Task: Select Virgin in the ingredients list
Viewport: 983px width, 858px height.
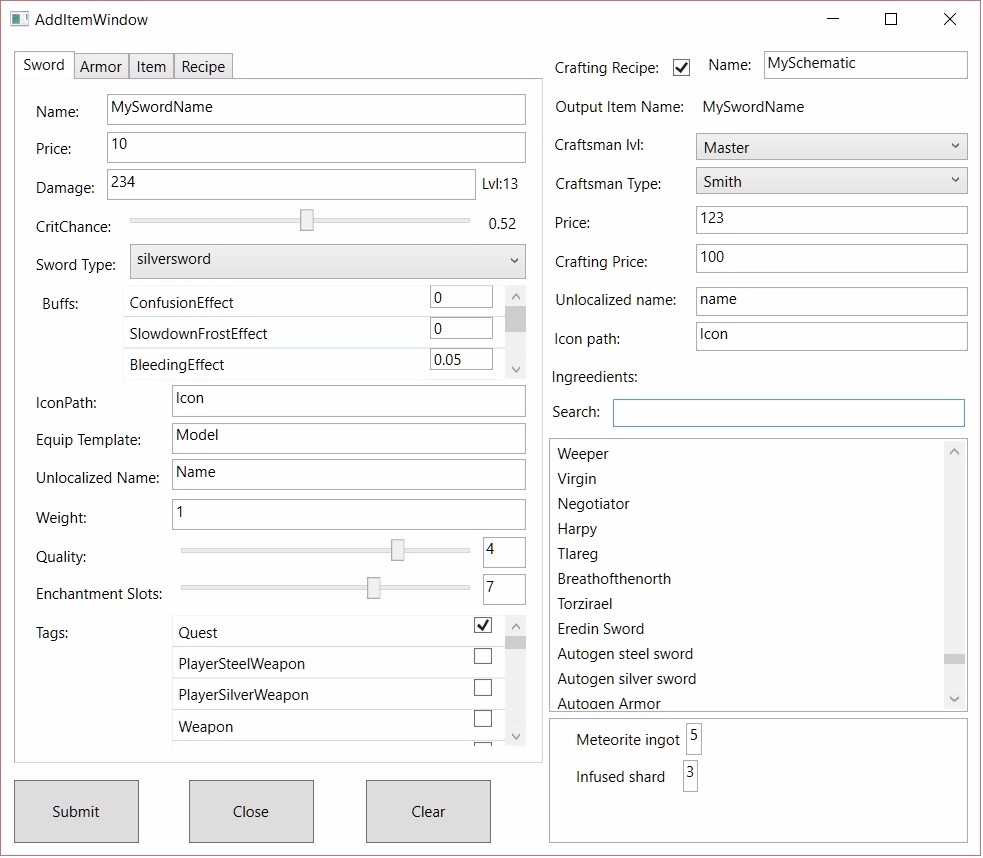Action: 748,479
